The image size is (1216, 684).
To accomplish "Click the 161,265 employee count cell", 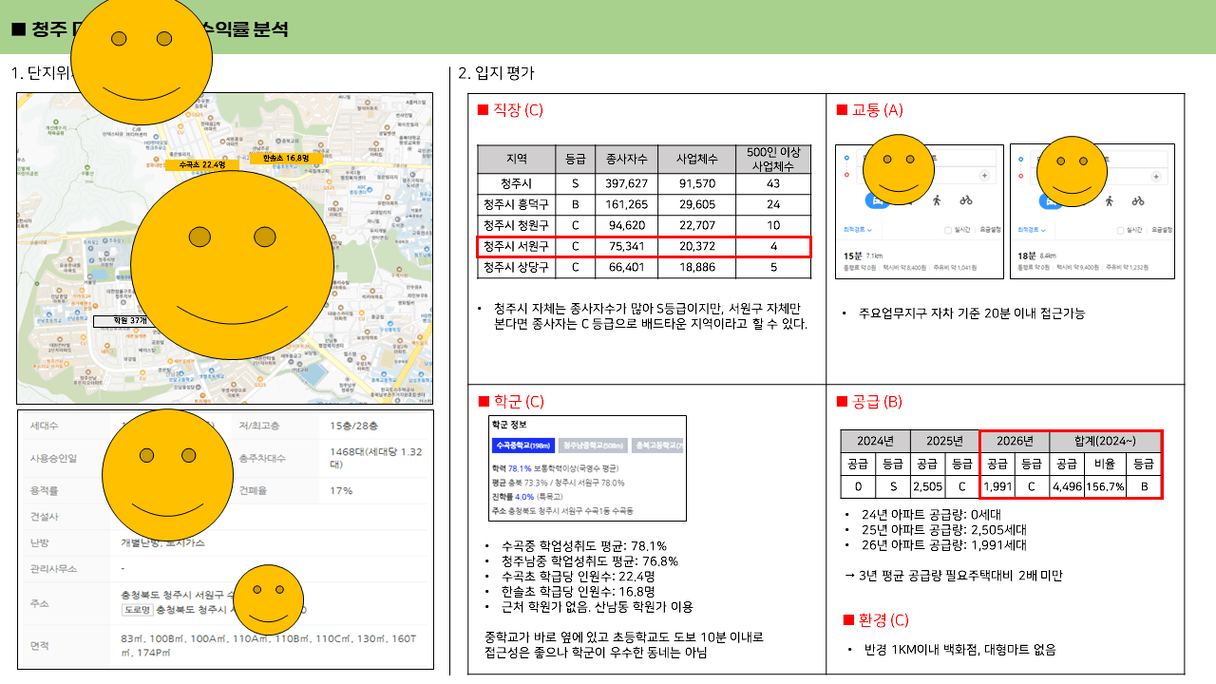I will coord(627,205).
